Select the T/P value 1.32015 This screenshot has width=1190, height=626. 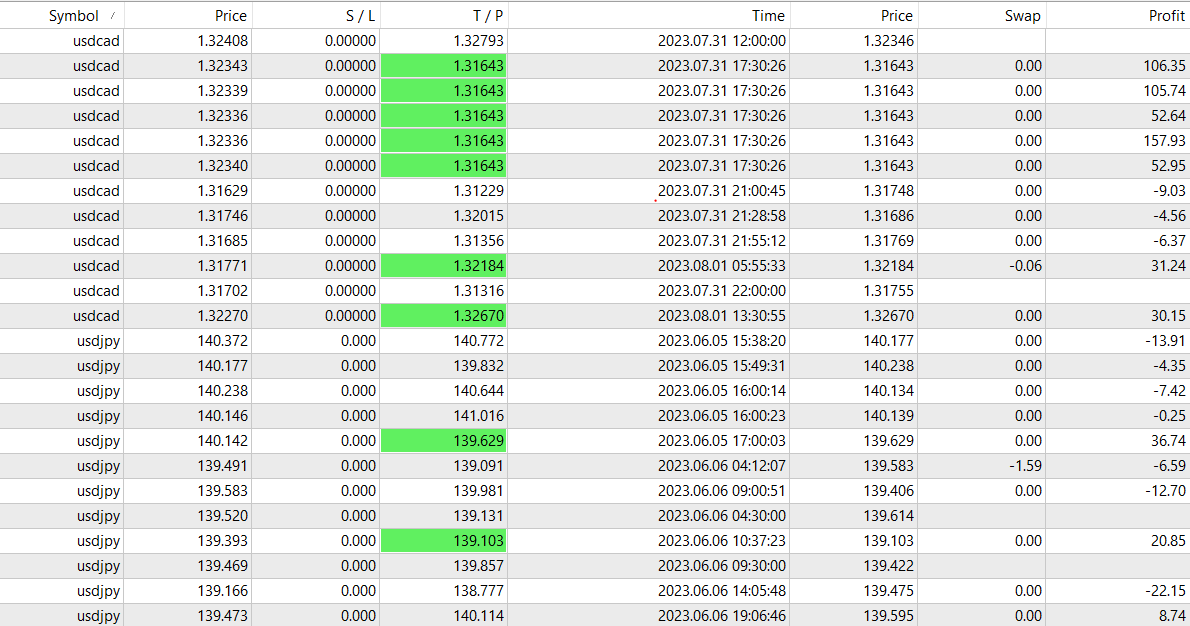click(x=478, y=216)
